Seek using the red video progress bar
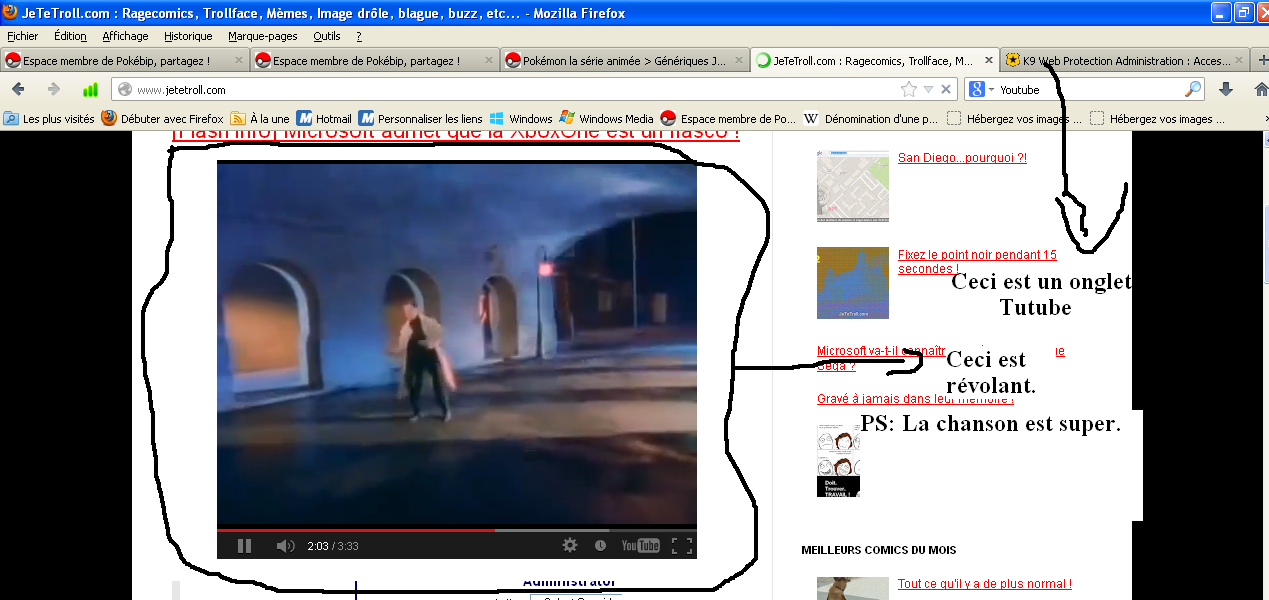1269x600 pixels. pos(457,529)
